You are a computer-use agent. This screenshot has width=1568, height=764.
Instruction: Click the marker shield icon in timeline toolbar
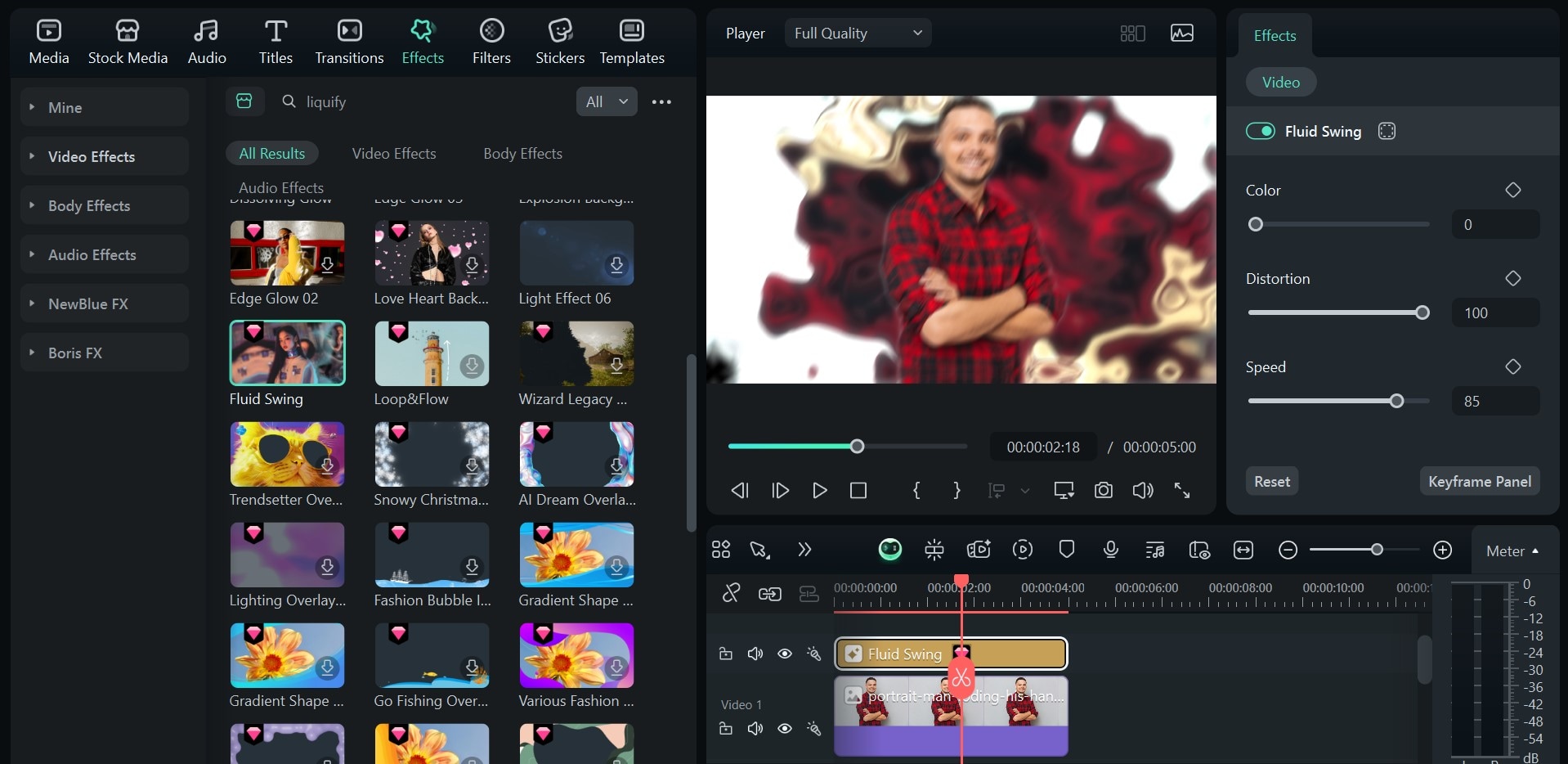pyautogui.click(x=1066, y=550)
